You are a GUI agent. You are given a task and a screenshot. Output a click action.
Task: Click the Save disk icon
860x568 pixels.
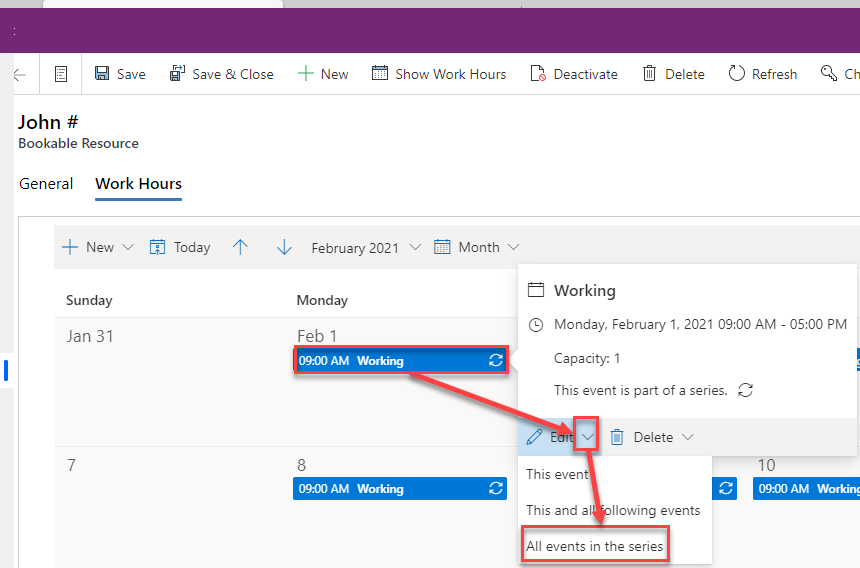click(102, 74)
